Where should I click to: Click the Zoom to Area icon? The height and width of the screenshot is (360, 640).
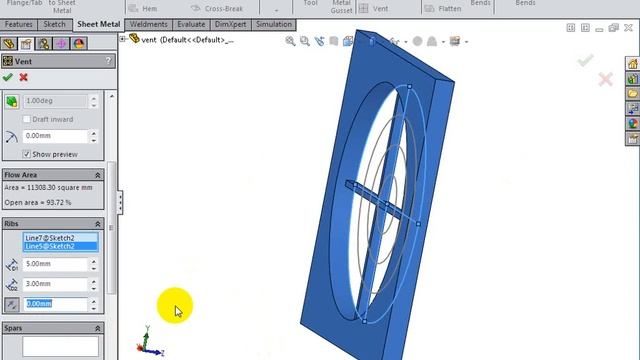(x=304, y=41)
